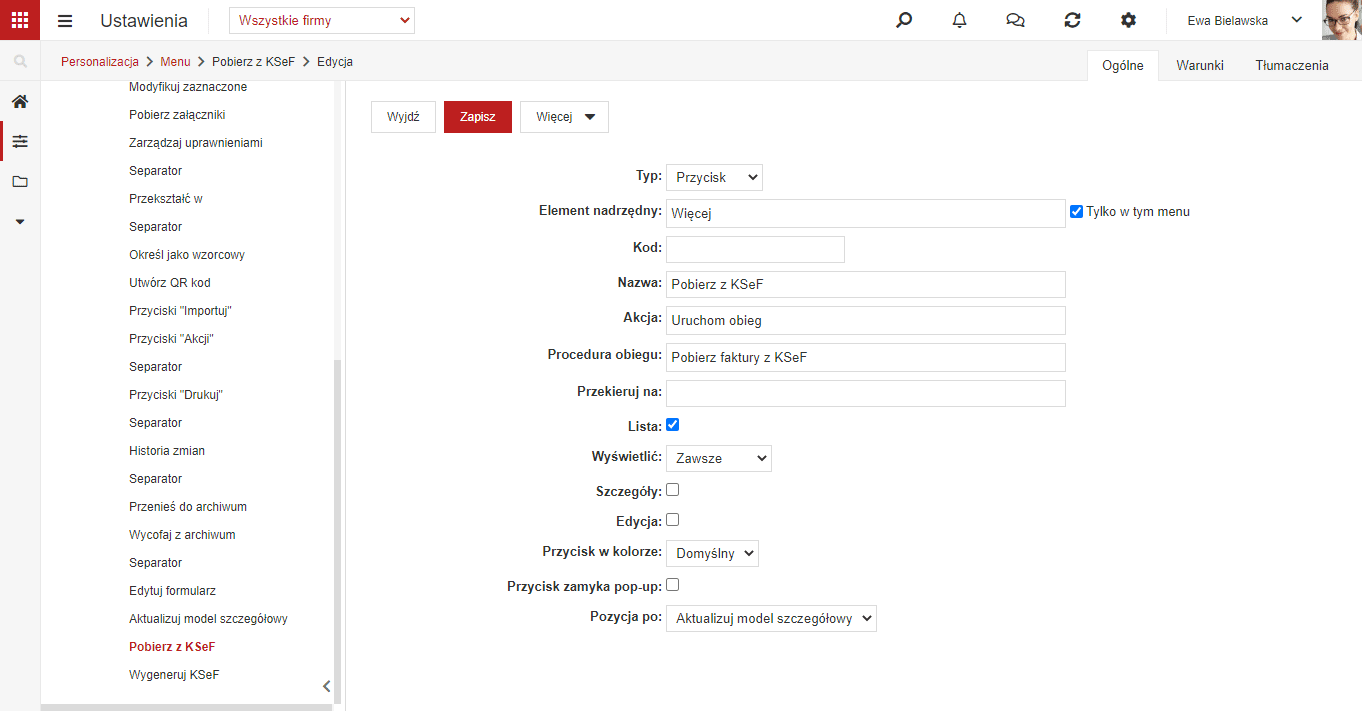This screenshot has height=711, width=1362.
Task: Switch to the Warunki tab
Action: (x=1200, y=65)
